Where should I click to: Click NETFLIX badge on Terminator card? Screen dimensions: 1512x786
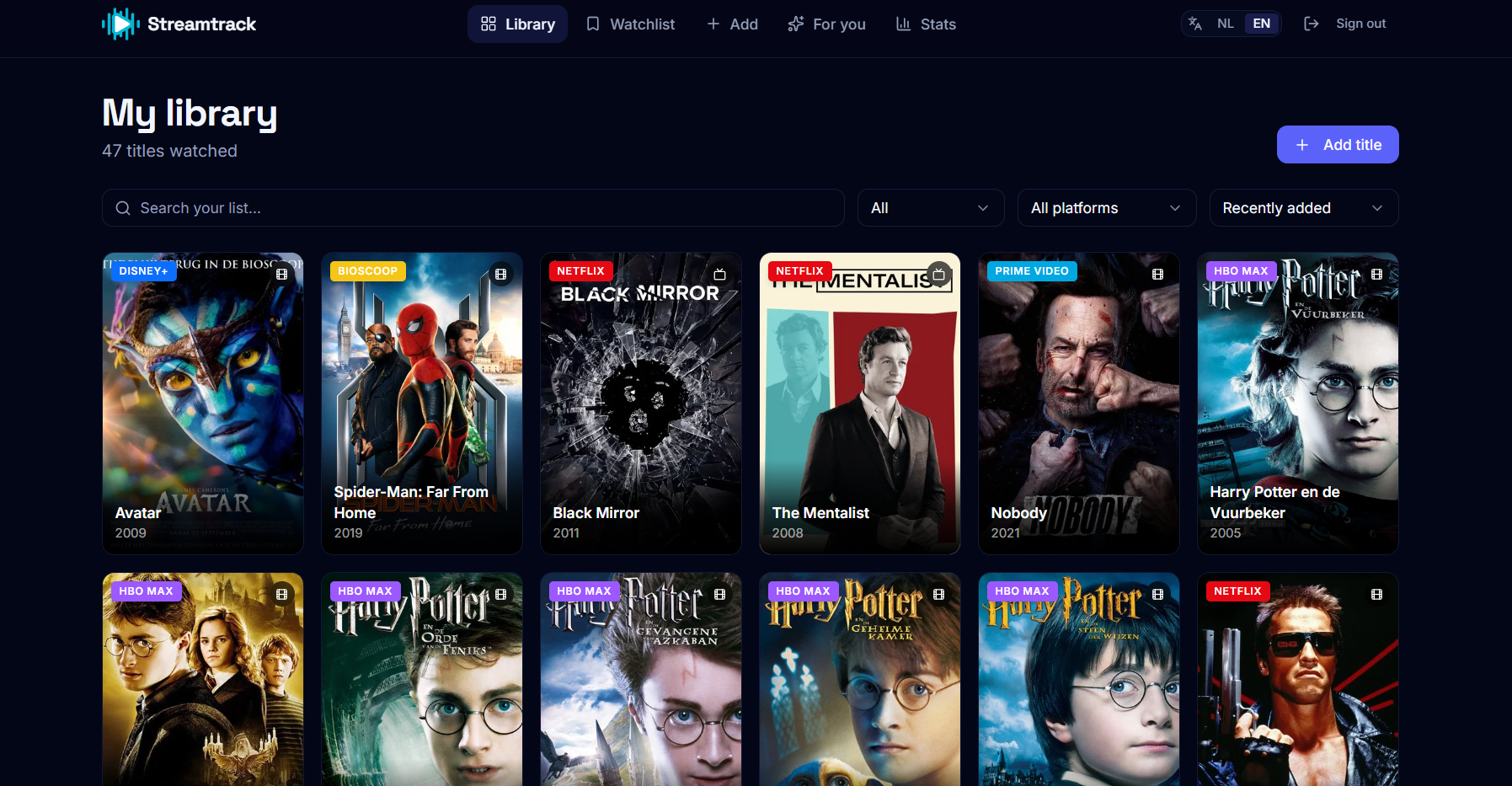1238,591
